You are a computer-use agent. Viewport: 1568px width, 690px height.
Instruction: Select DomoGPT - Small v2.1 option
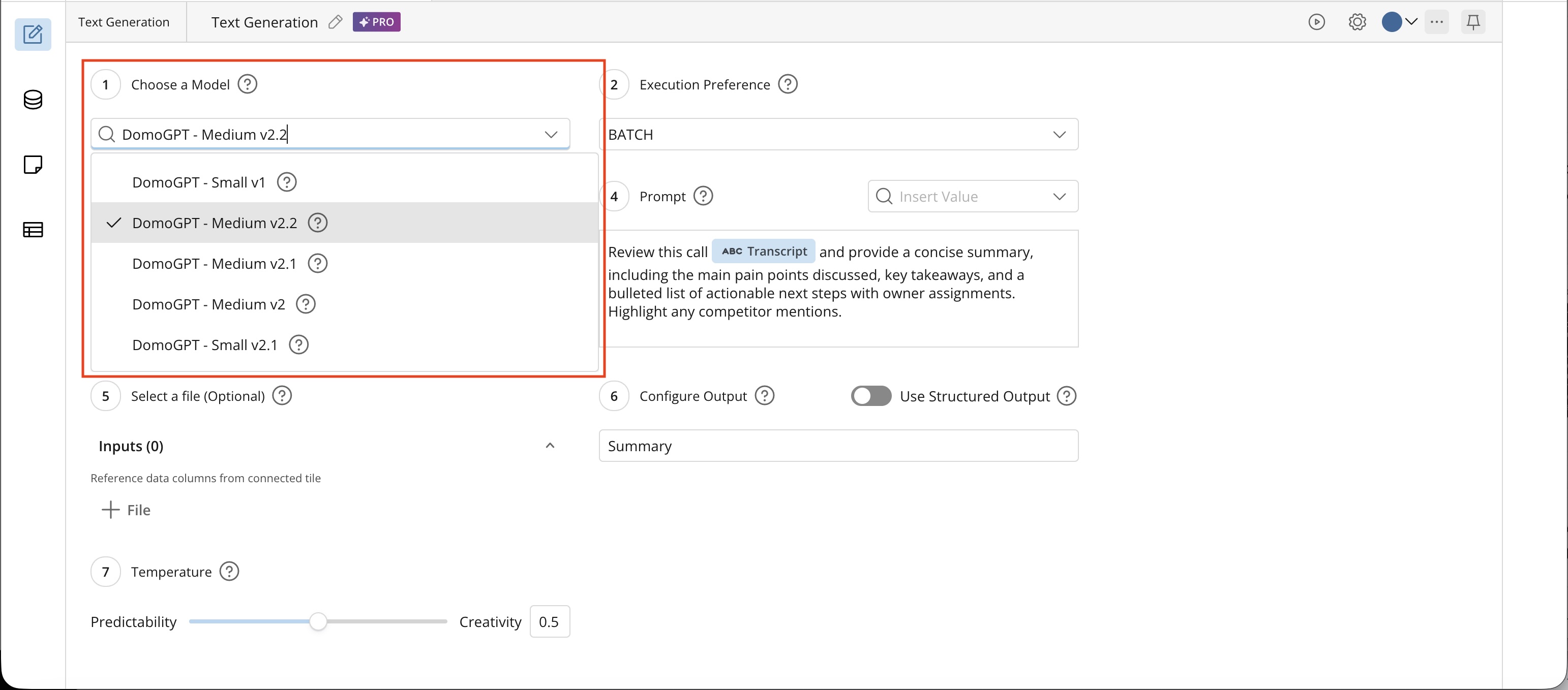tap(345, 344)
